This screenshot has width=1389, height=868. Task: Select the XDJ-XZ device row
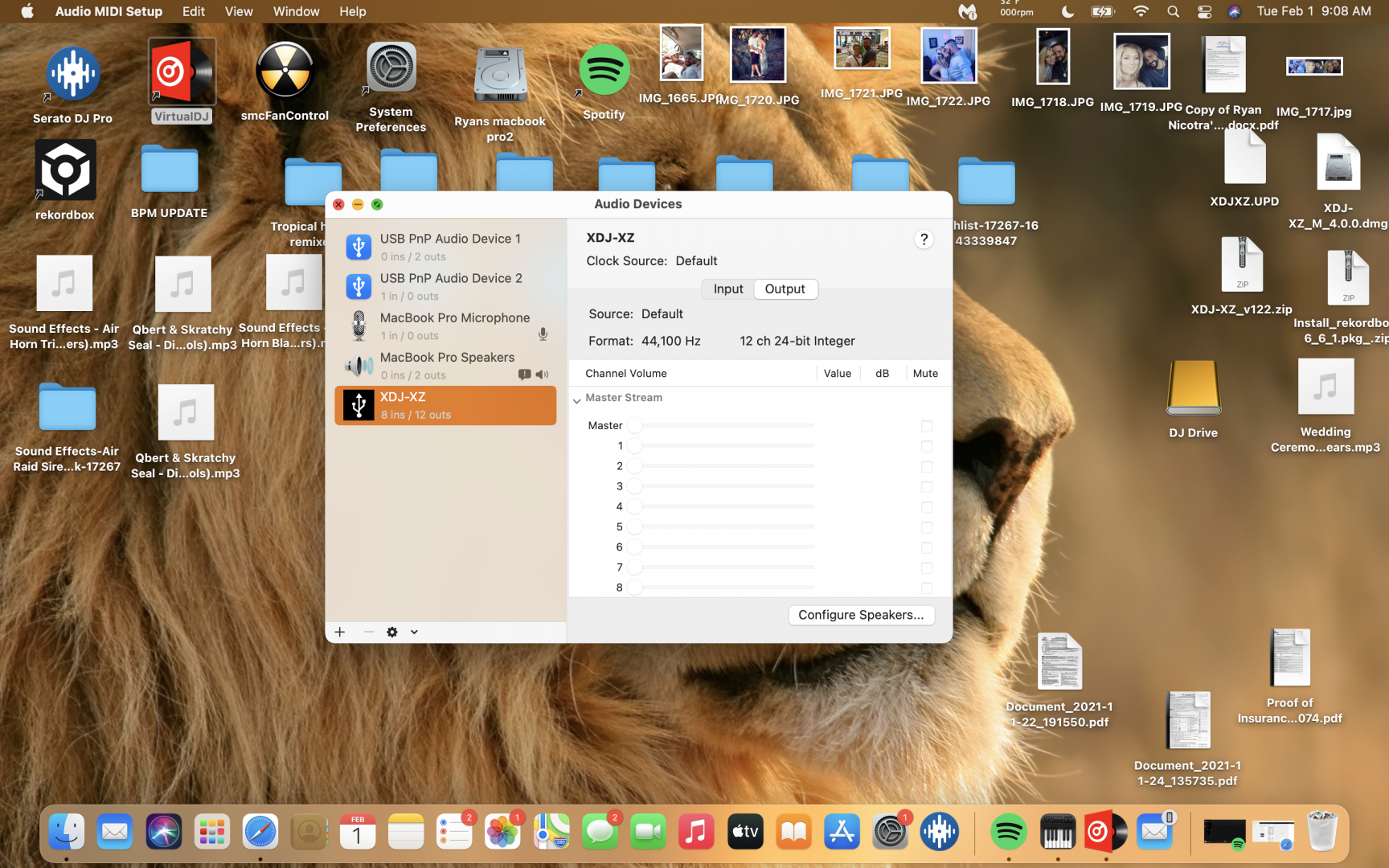(445, 405)
